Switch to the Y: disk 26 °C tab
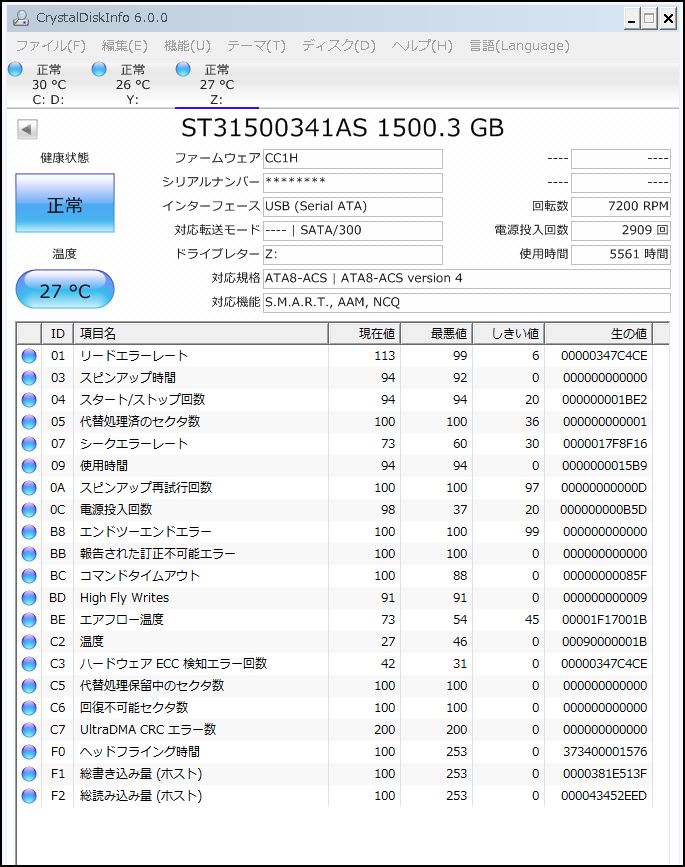The image size is (685, 867). pyautogui.click(x=133, y=84)
